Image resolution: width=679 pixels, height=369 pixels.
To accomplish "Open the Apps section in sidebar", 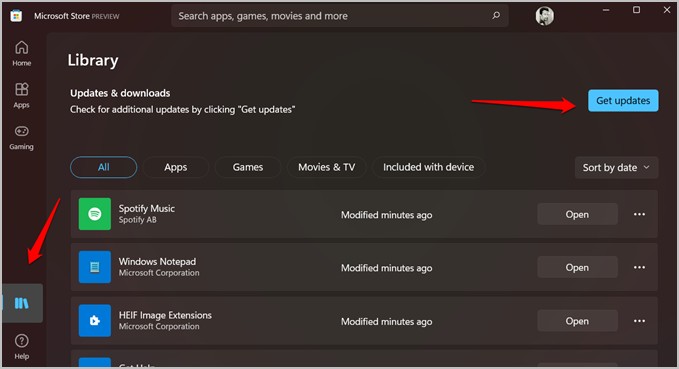I will (21, 95).
